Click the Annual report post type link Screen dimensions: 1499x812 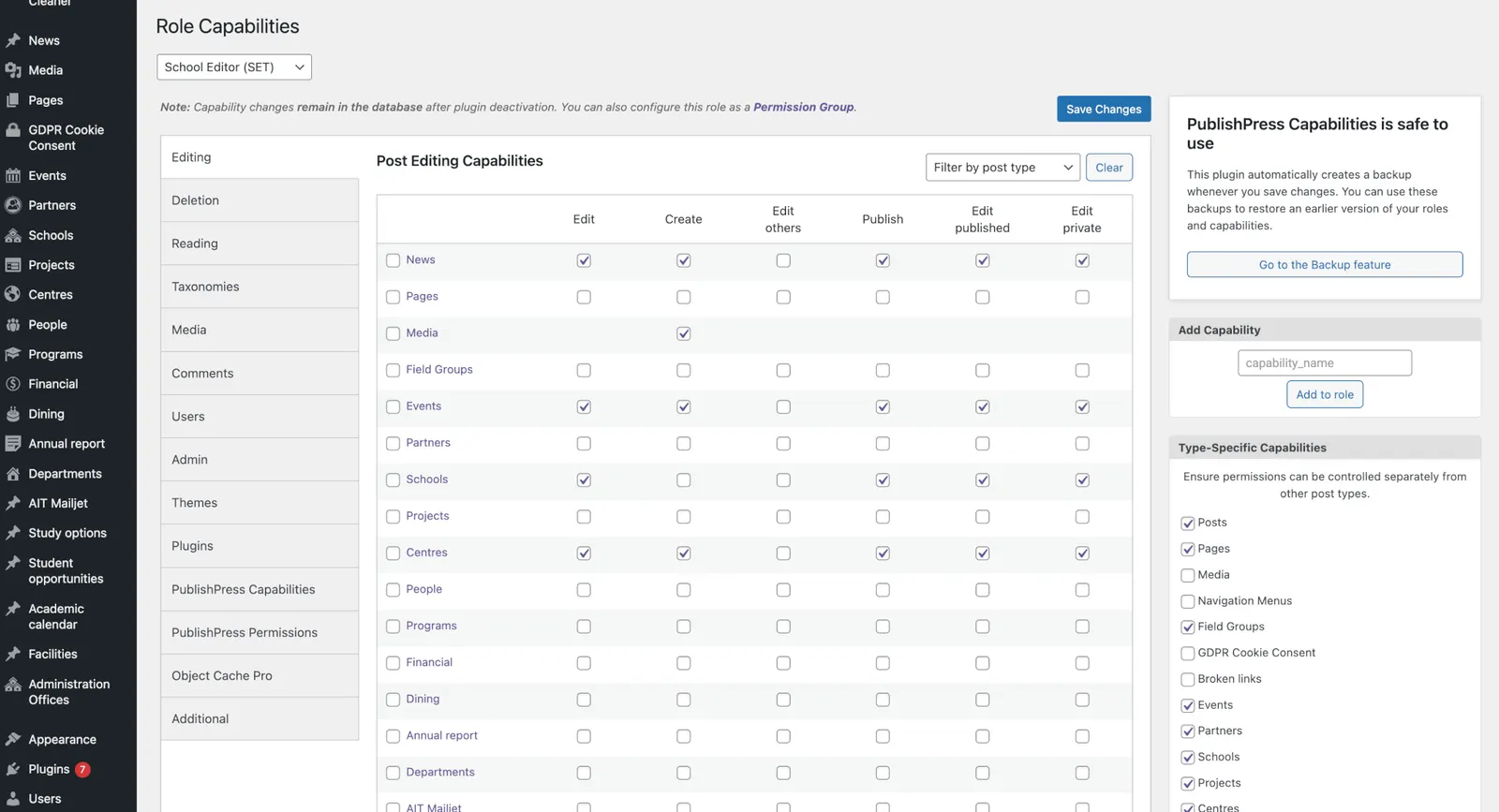442,735
